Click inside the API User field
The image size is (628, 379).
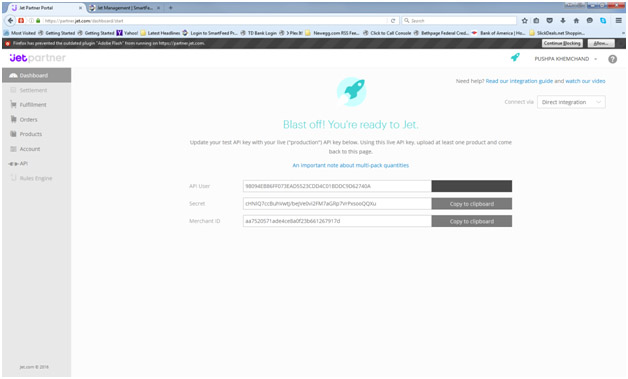(x=337, y=186)
